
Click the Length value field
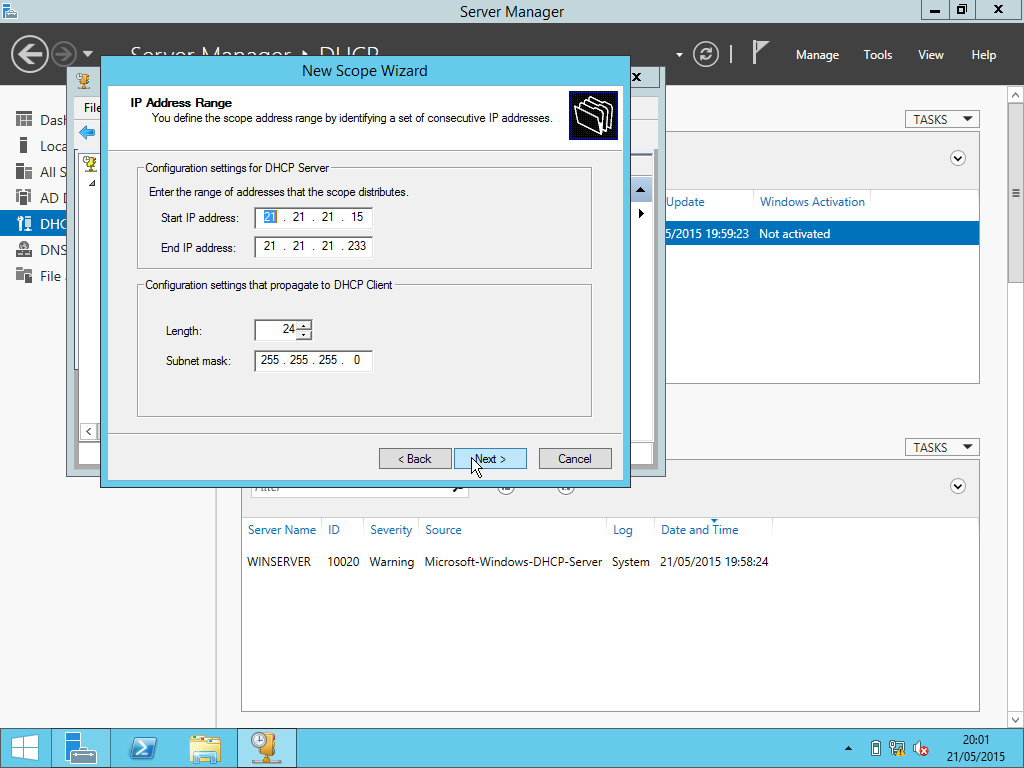coord(276,330)
